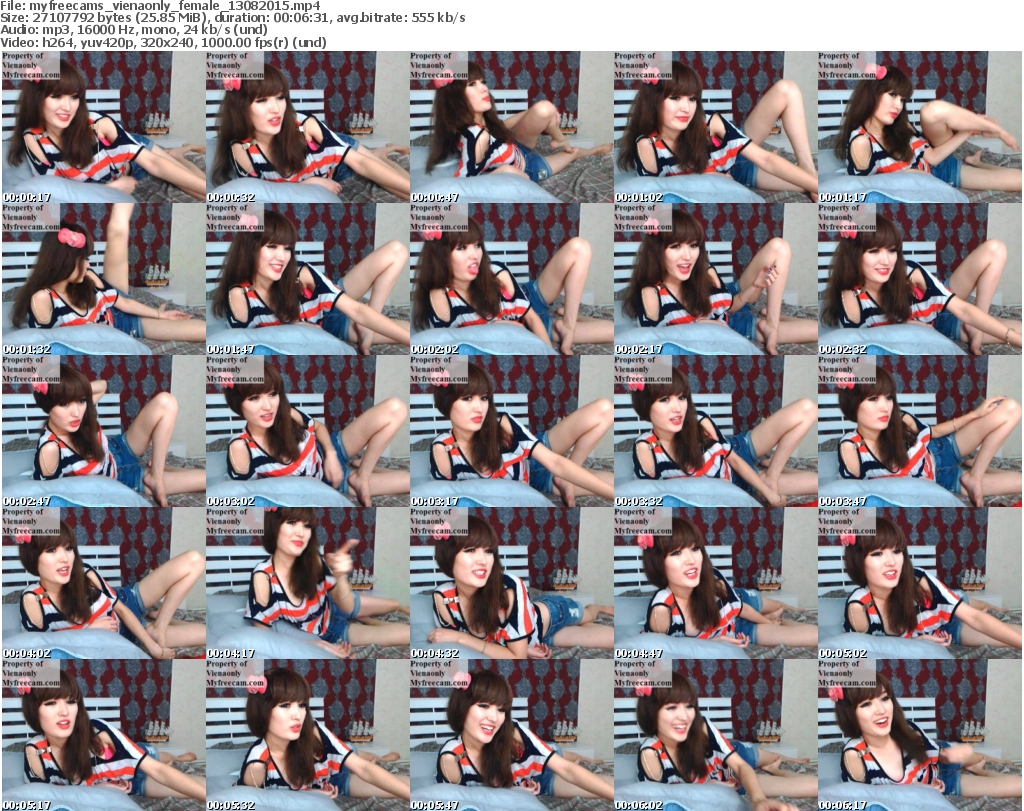1024x811 pixels.
Task: Choose the thumbnail at 00:04:02
Action: pyautogui.click(x=103, y=583)
